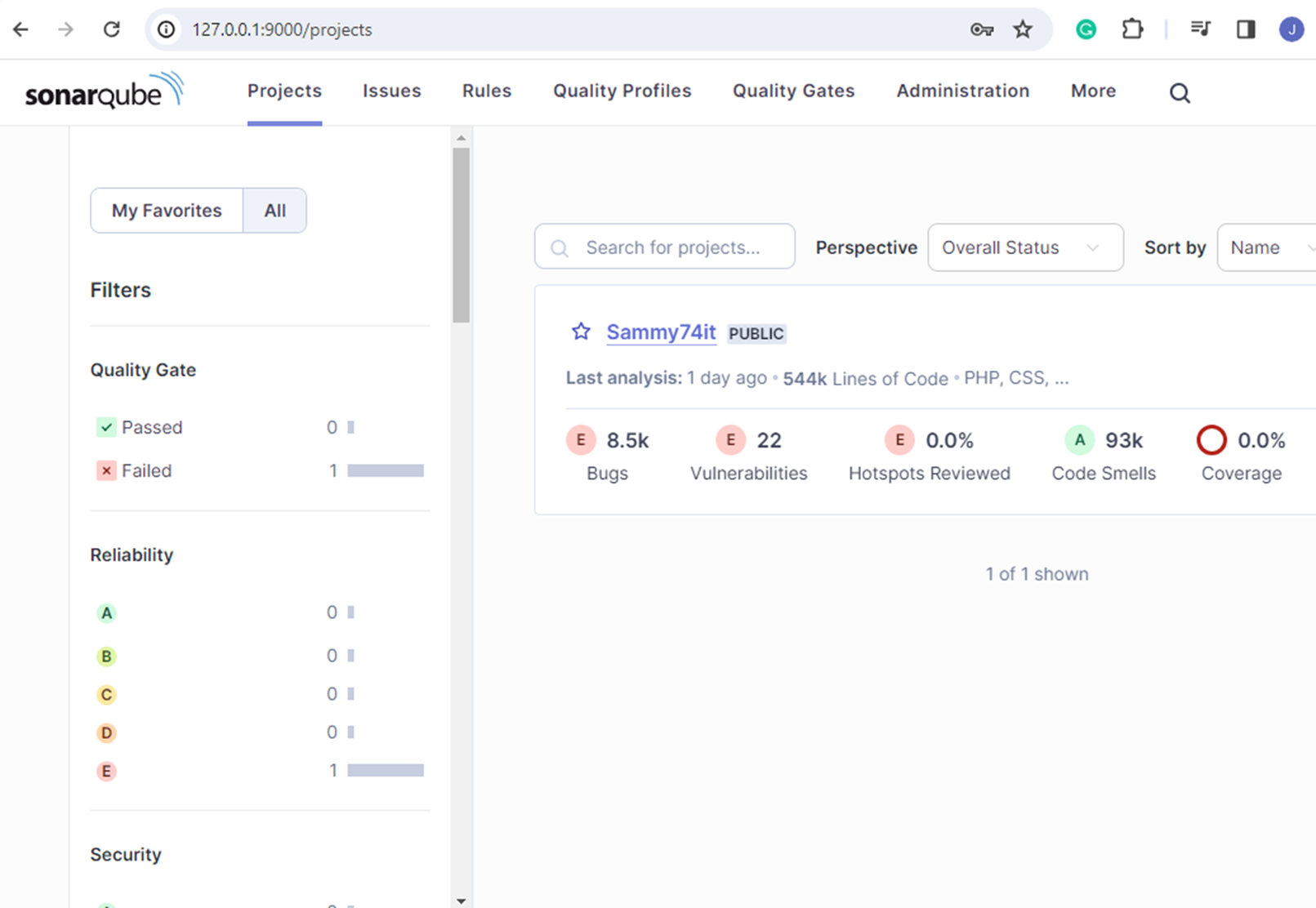This screenshot has height=908, width=1316.
Task: Bookmark this page with star icon
Action: click(x=1022, y=29)
